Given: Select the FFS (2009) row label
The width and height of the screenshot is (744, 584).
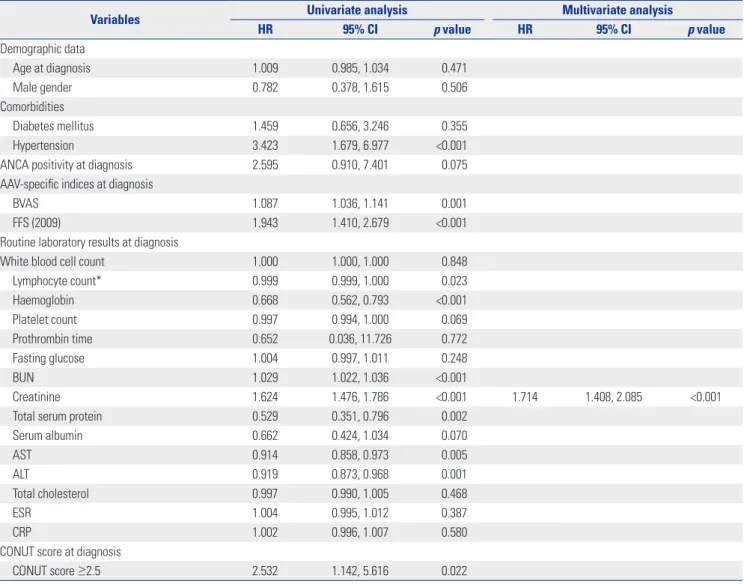Looking at the screenshot, I should point(37,223).
